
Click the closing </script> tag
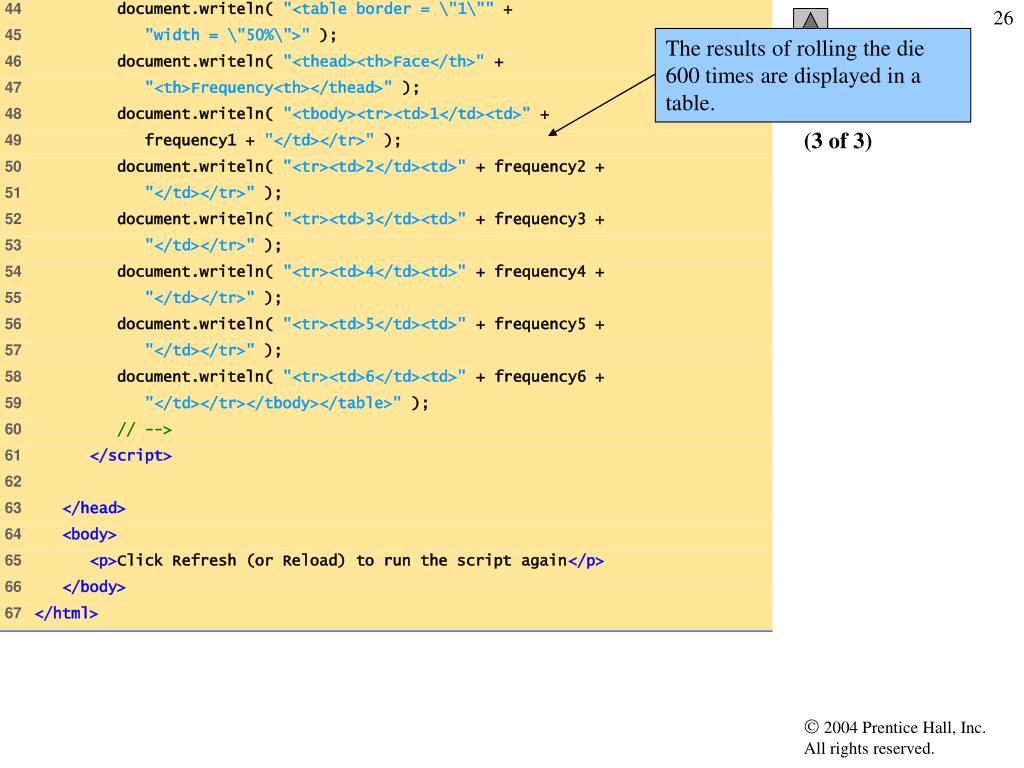131,455
